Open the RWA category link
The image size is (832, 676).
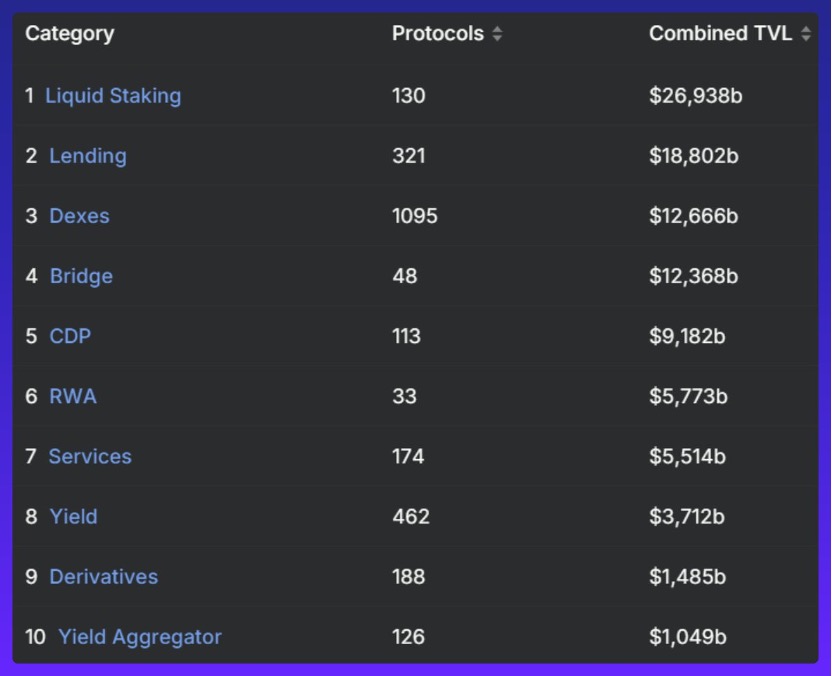point(73,396)
